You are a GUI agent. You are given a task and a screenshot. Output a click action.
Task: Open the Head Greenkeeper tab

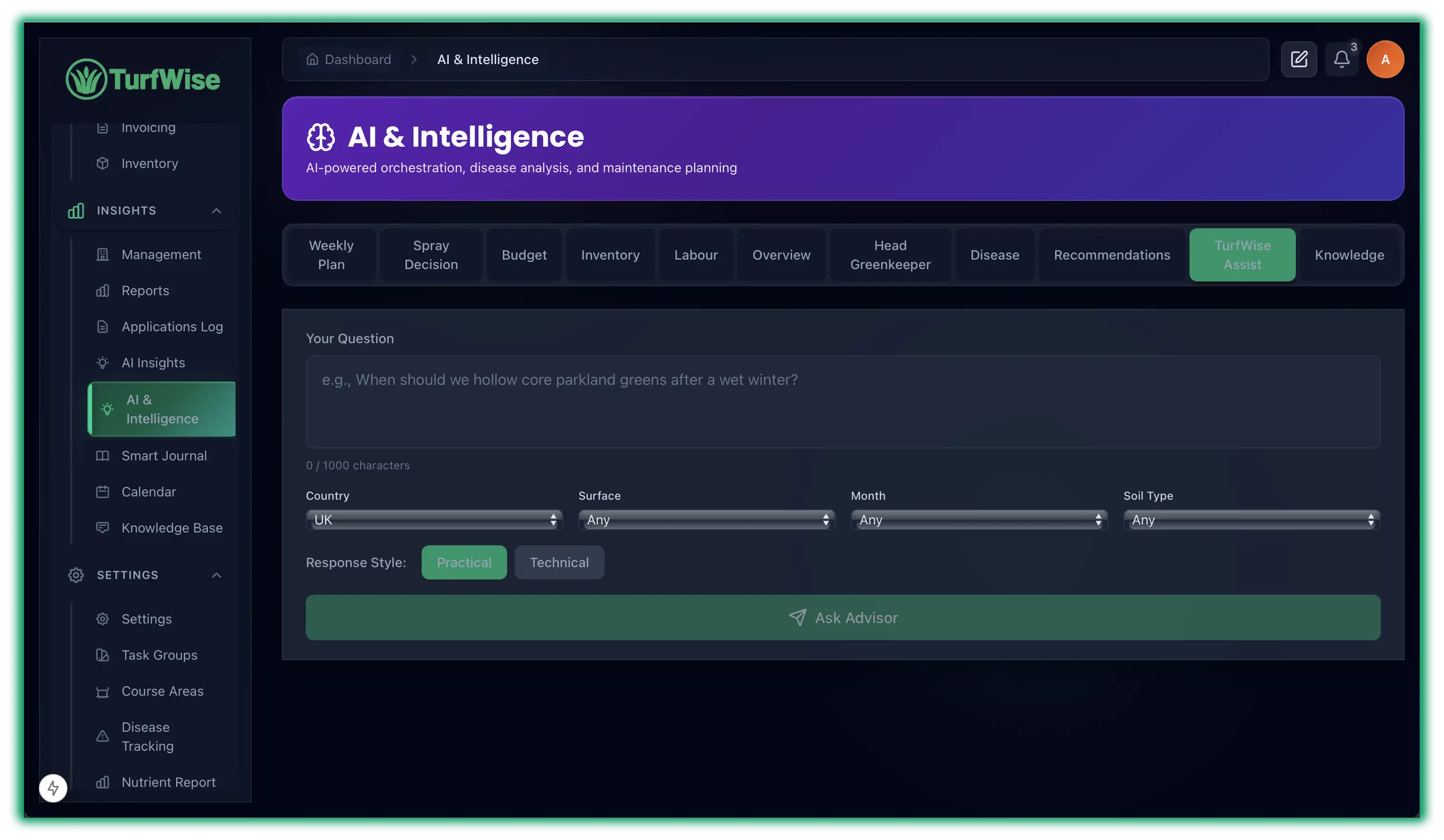[890, 255]
